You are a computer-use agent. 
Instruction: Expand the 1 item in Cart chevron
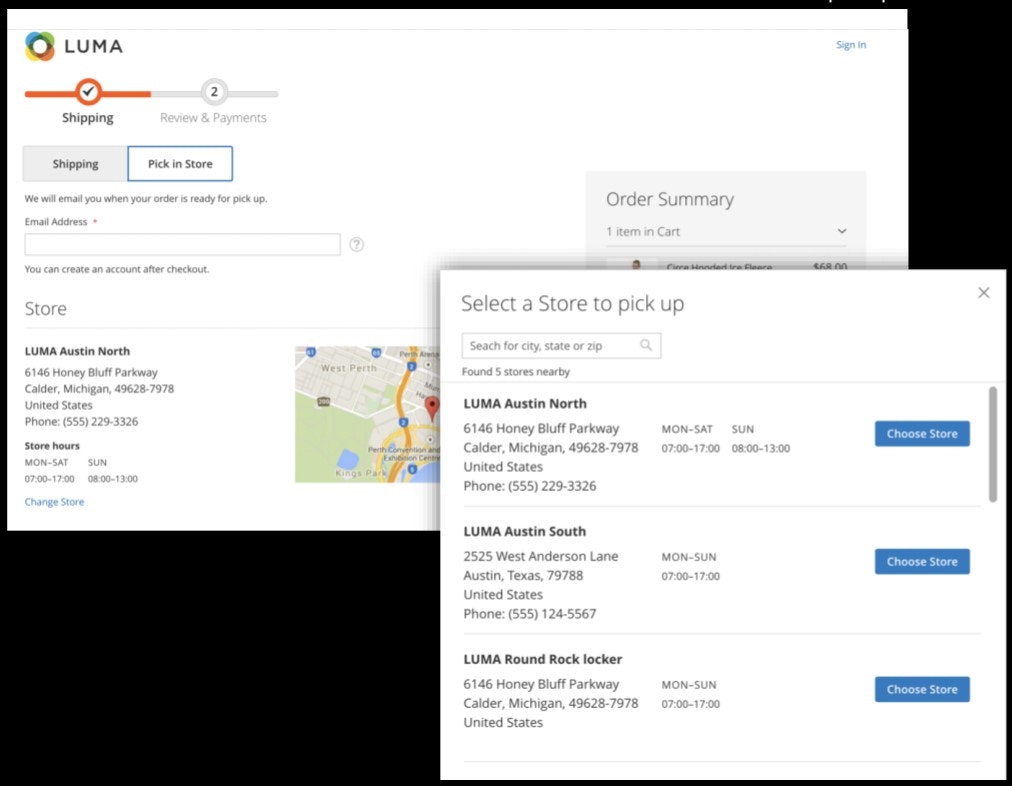[x=841, y=232]
